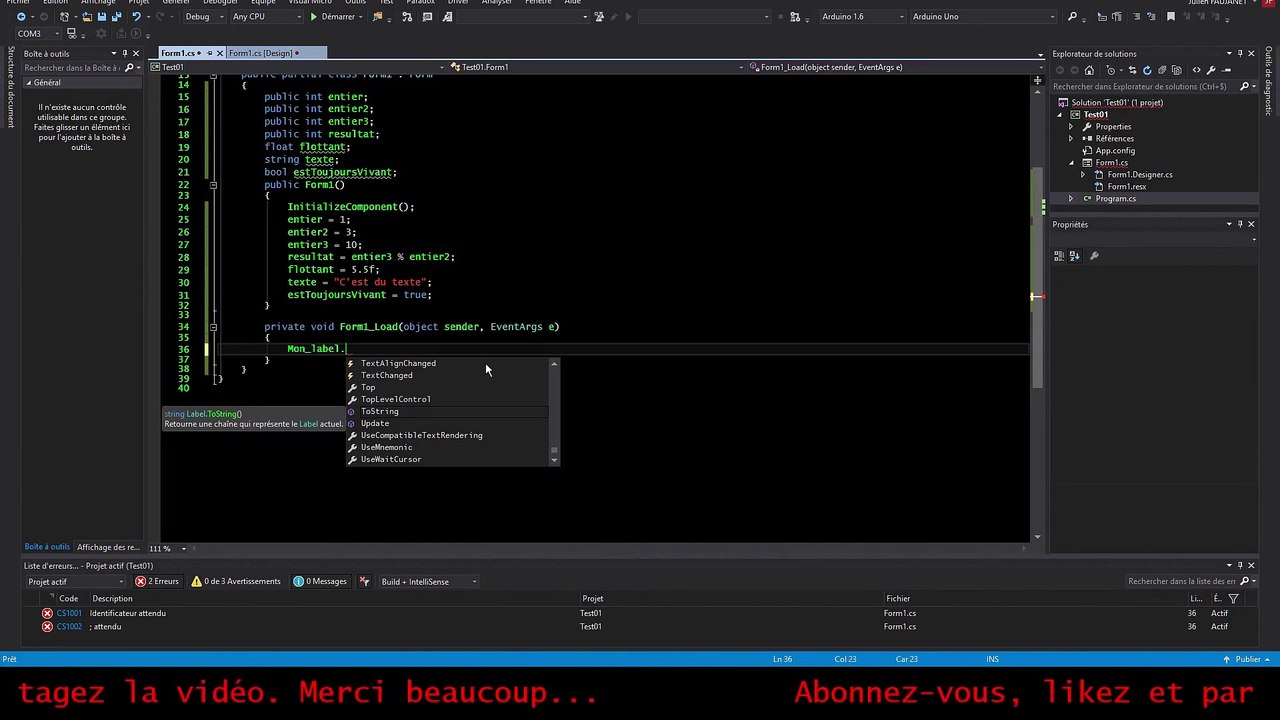
Task: Click the sync active document icon
Action: point(1132,70)
